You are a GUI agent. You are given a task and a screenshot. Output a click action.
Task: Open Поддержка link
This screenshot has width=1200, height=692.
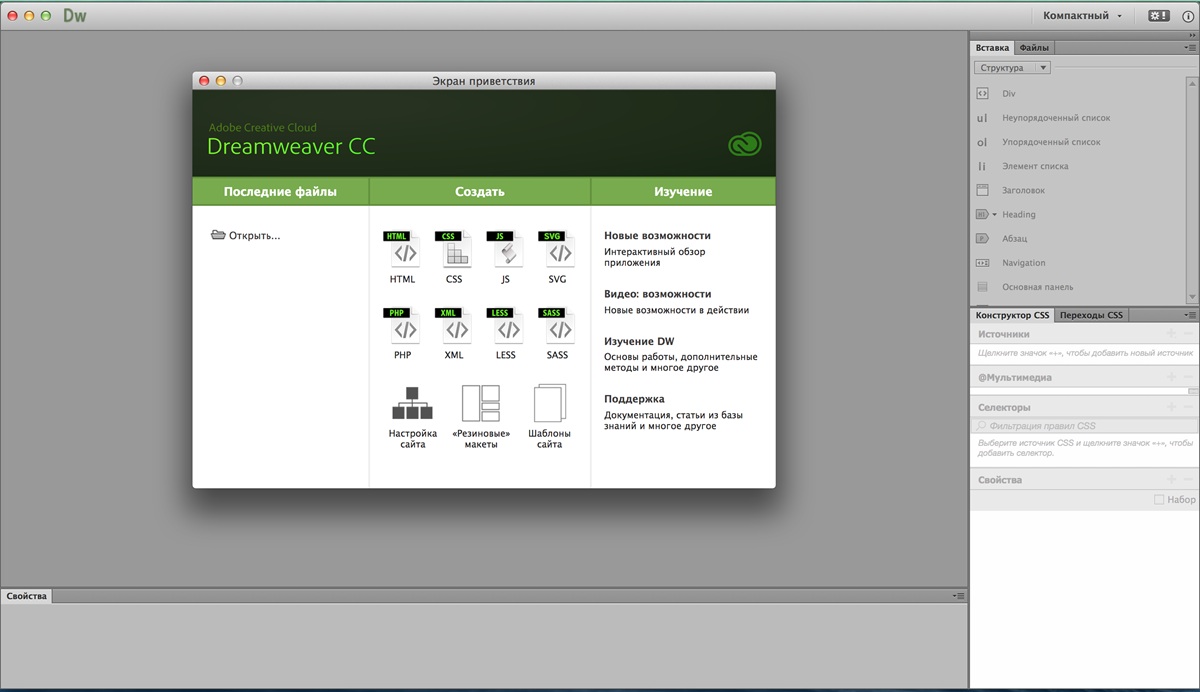point(634,399)
